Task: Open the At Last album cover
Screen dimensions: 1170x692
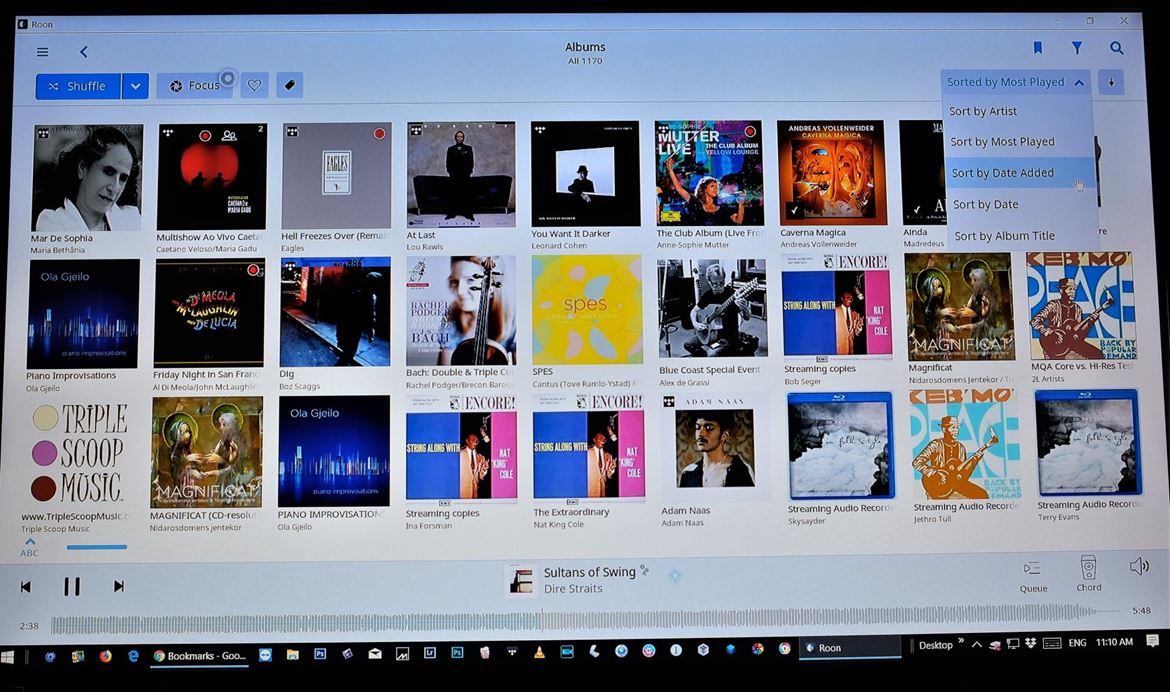Action: (461, 175)
